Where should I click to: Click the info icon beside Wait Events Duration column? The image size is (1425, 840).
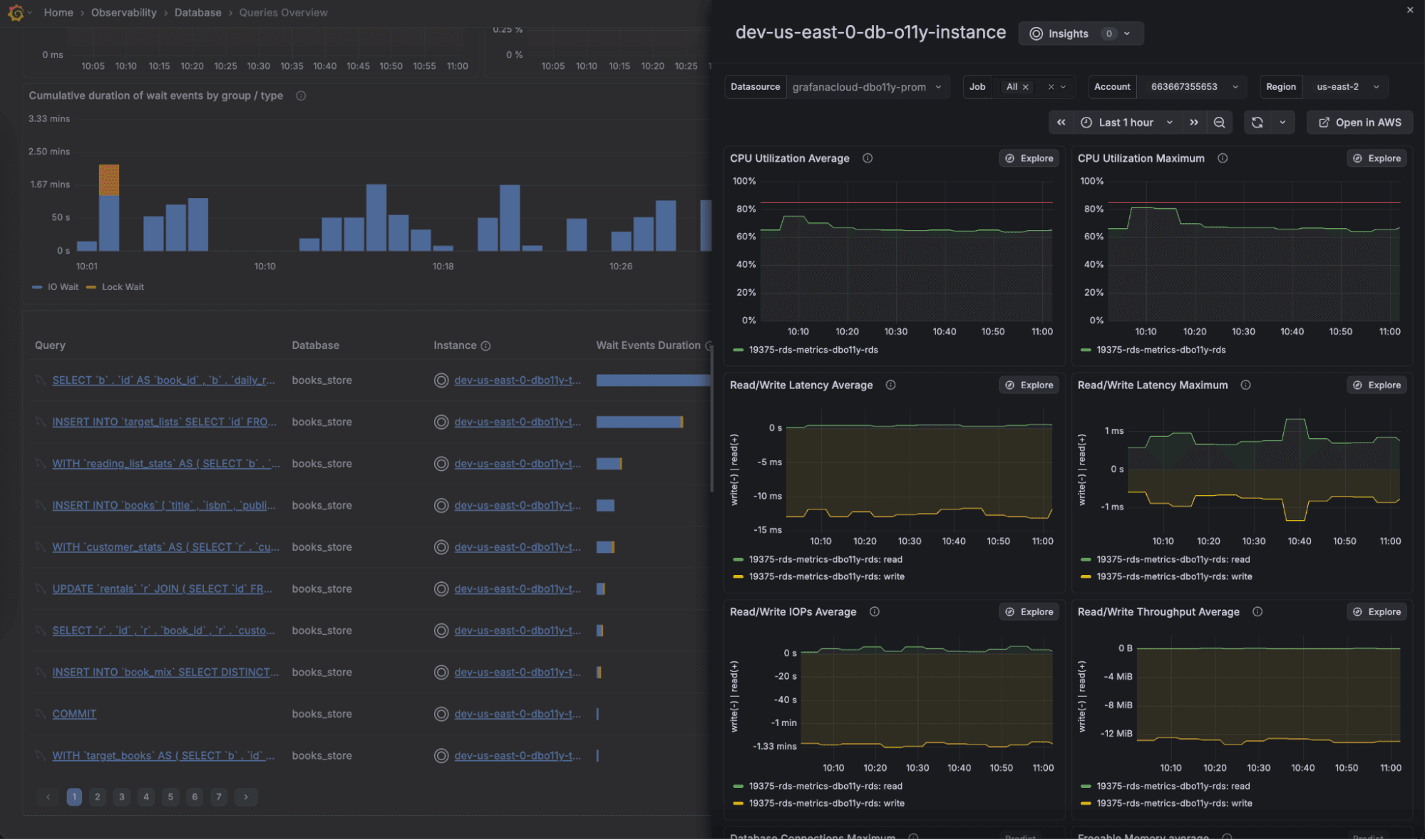pyautogui.click(x=709, y=345)
